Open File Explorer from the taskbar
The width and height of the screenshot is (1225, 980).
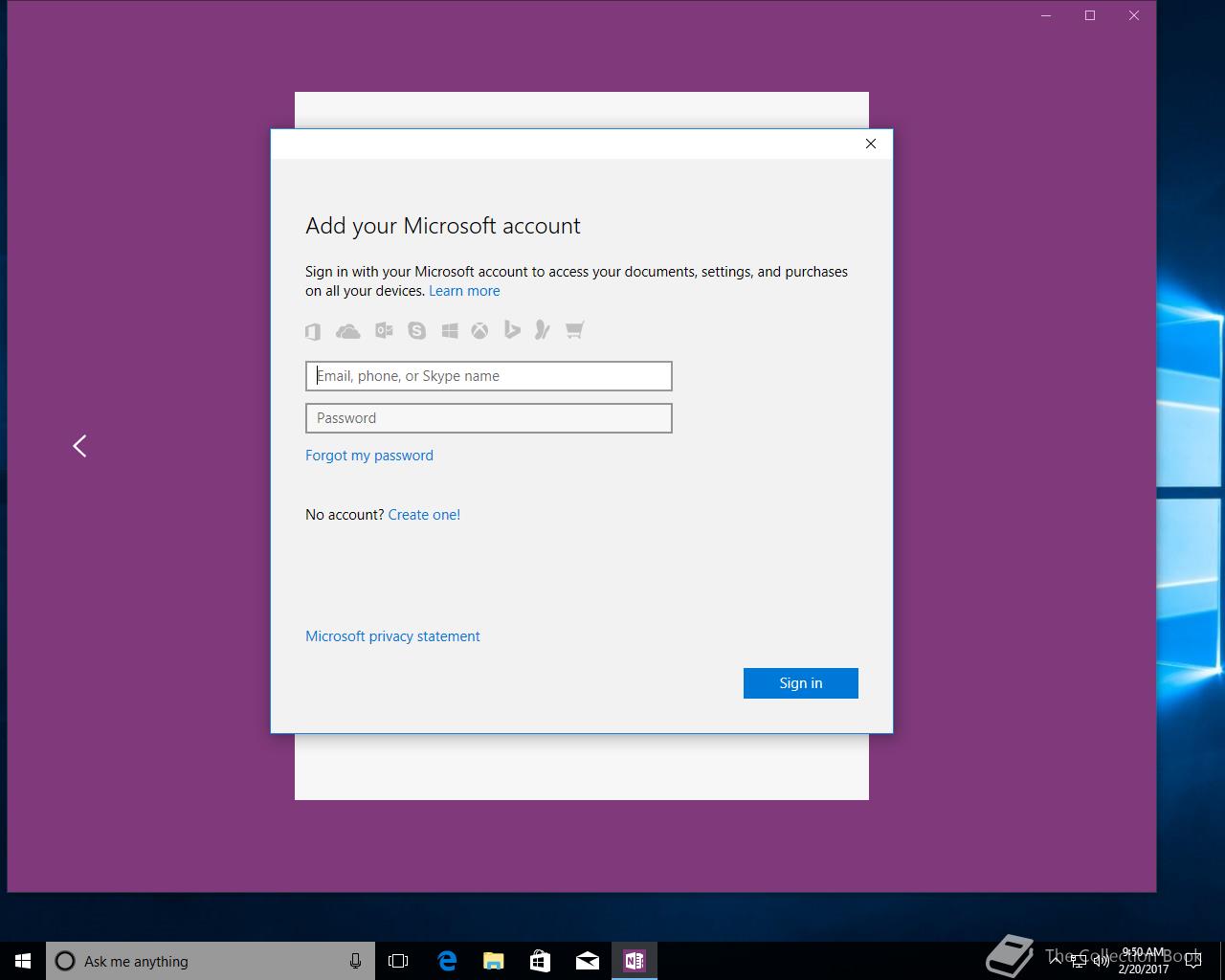(494, 961)
